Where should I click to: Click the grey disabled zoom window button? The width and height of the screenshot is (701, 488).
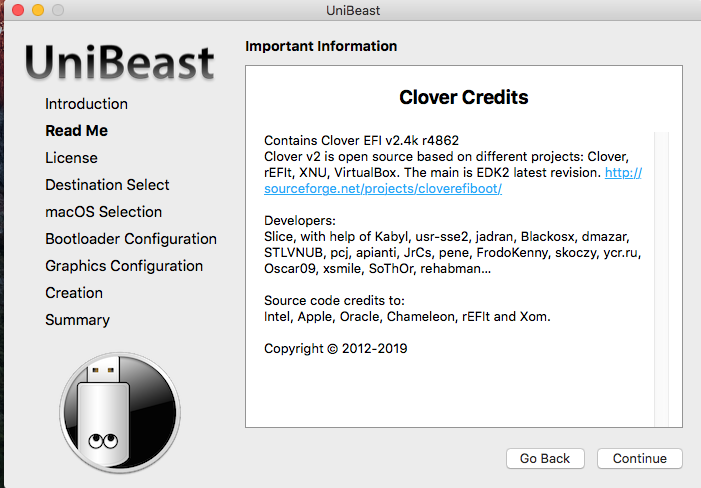(x=58, y=10)
